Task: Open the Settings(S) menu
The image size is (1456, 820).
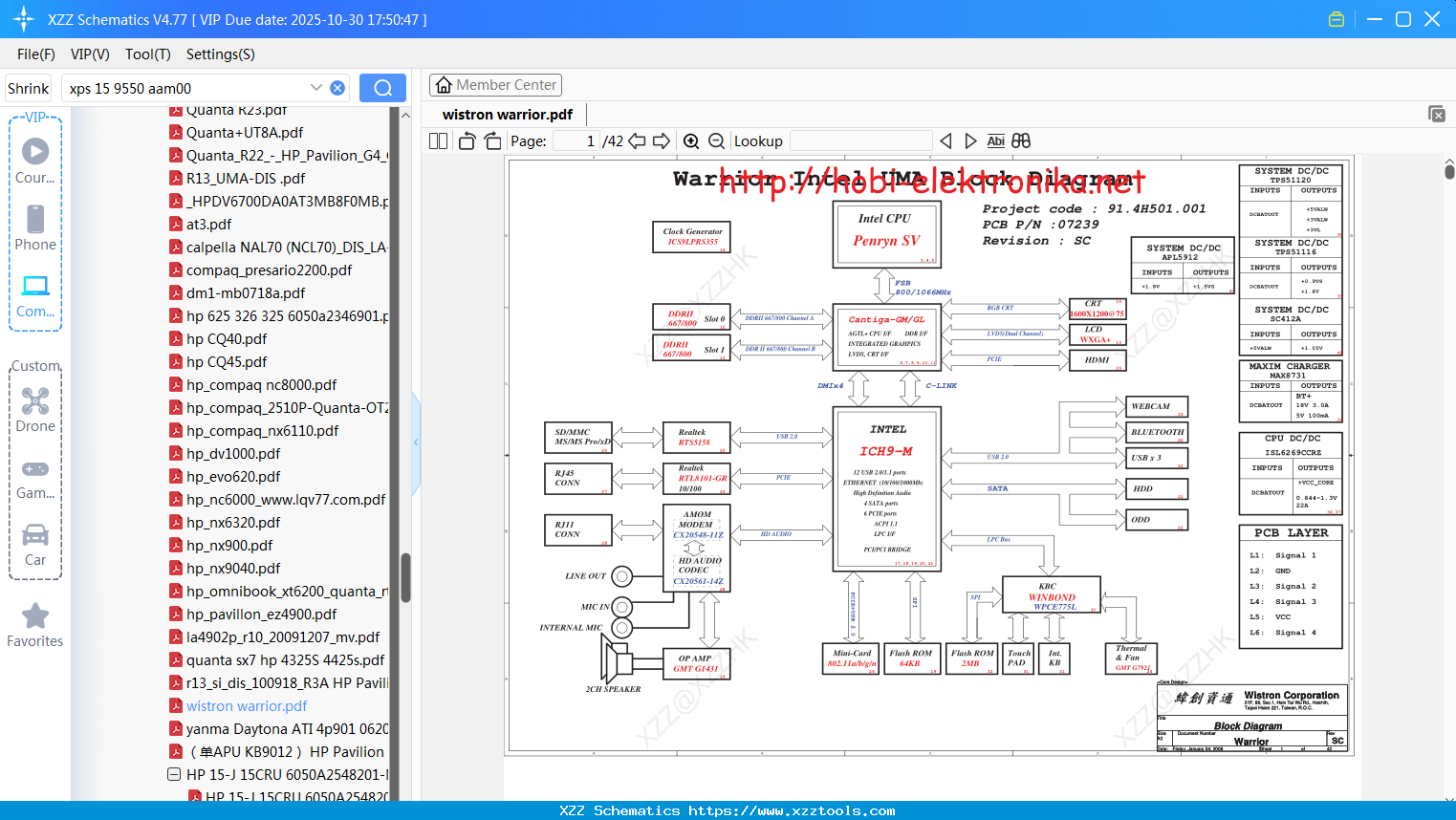Action: pyautogui.click(x=220, y=54)
